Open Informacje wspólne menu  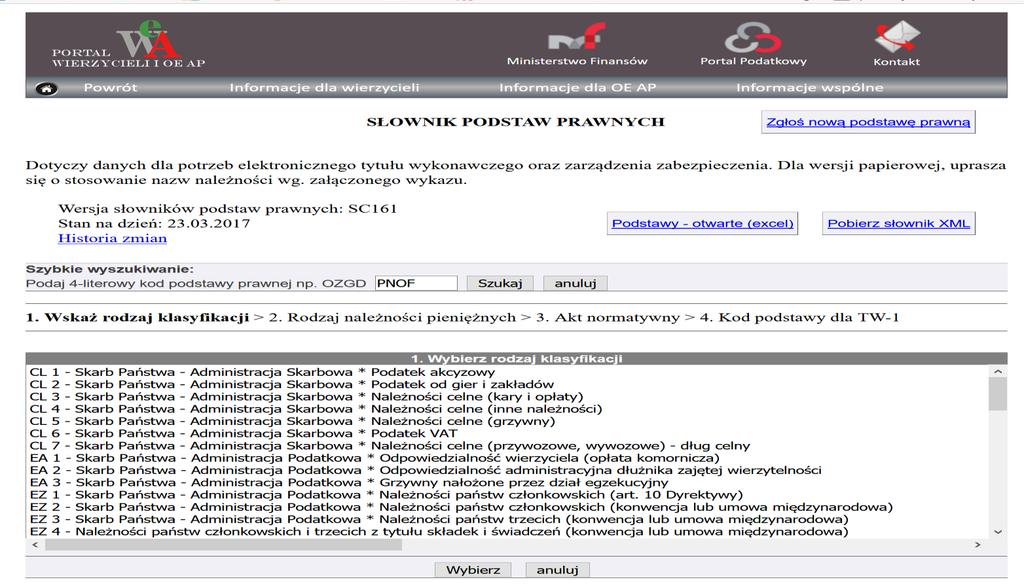tap(810, 88)
